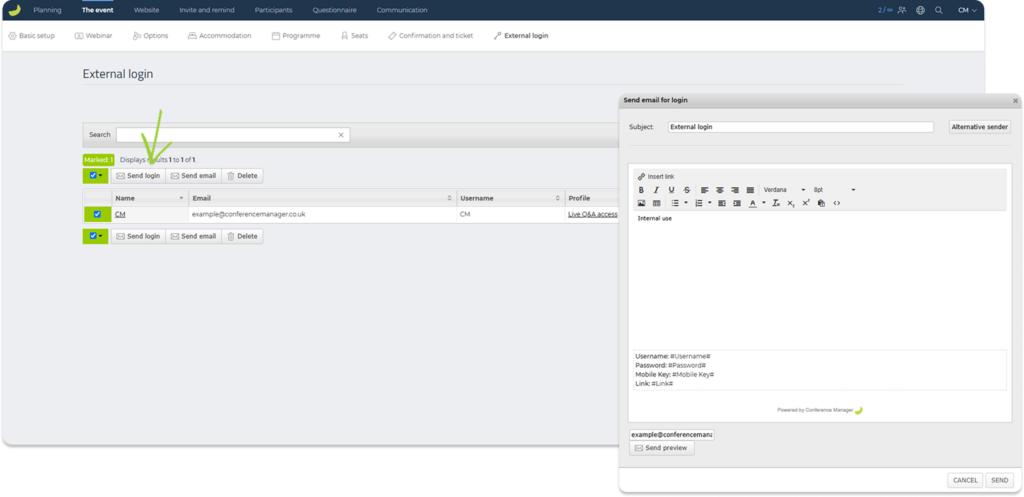The height and width of the screenshot is (497, 1024).
Task: Open the Planning menu
Action: click(x=47, y=10)
